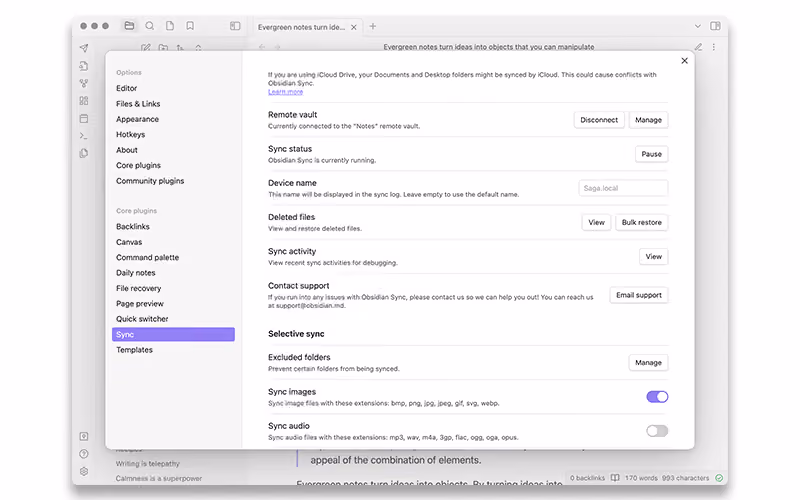Toggle reading view book icon in status bar
This screenshot has width=800, height=500.
coord(615,478)
